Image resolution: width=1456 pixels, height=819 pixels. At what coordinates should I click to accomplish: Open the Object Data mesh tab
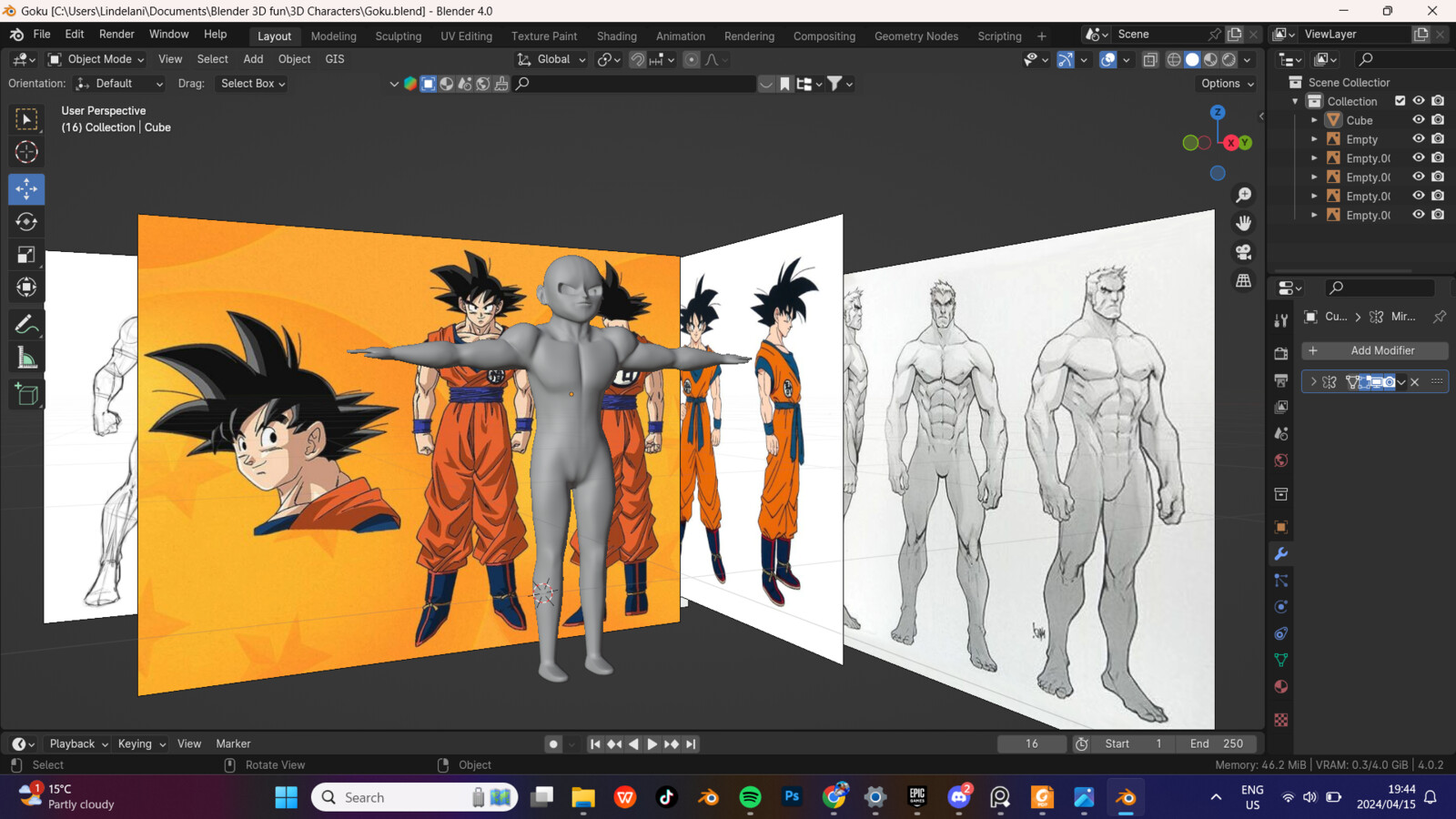click(1281, 660)
